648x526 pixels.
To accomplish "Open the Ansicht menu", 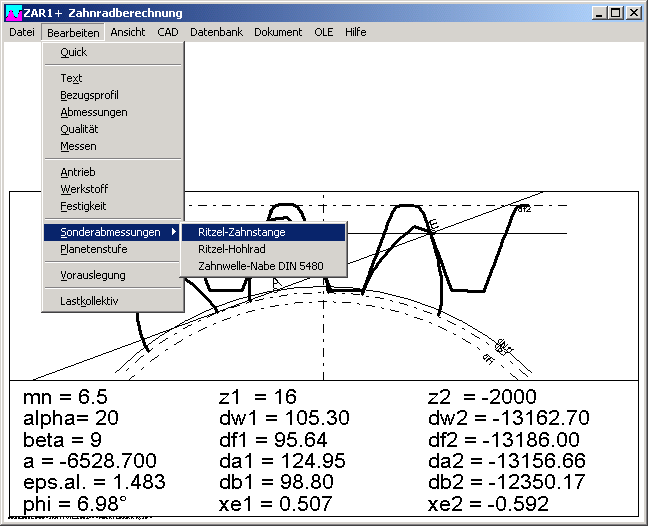I will (128, 32).
